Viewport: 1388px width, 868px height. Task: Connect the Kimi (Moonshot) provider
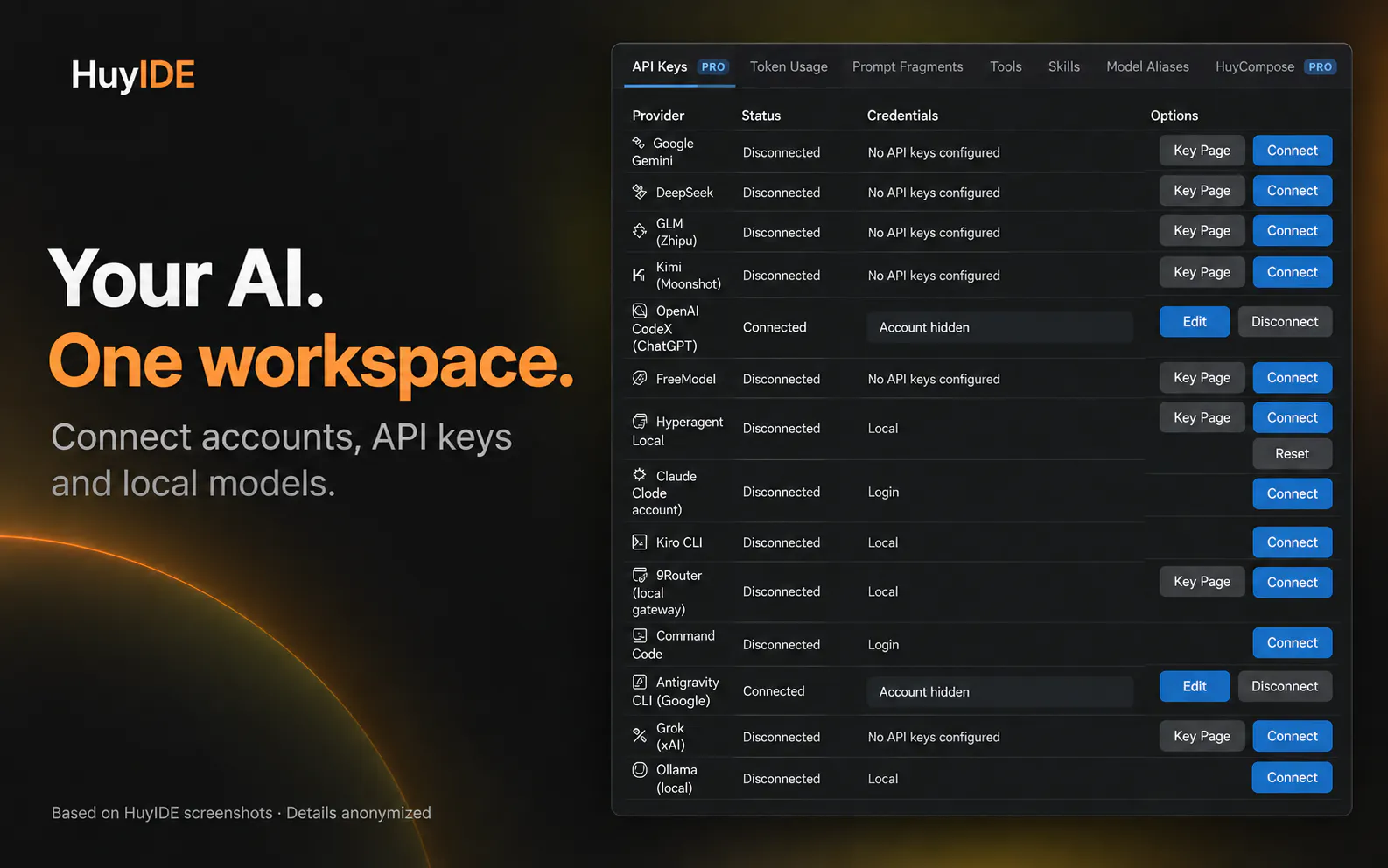coord(1292,272)
